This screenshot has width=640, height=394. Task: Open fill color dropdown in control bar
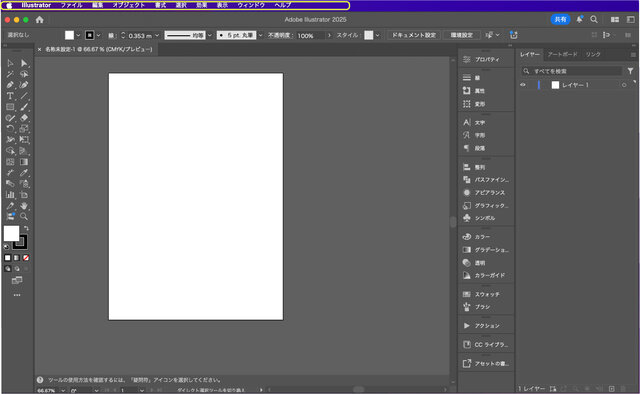point(78,36)
